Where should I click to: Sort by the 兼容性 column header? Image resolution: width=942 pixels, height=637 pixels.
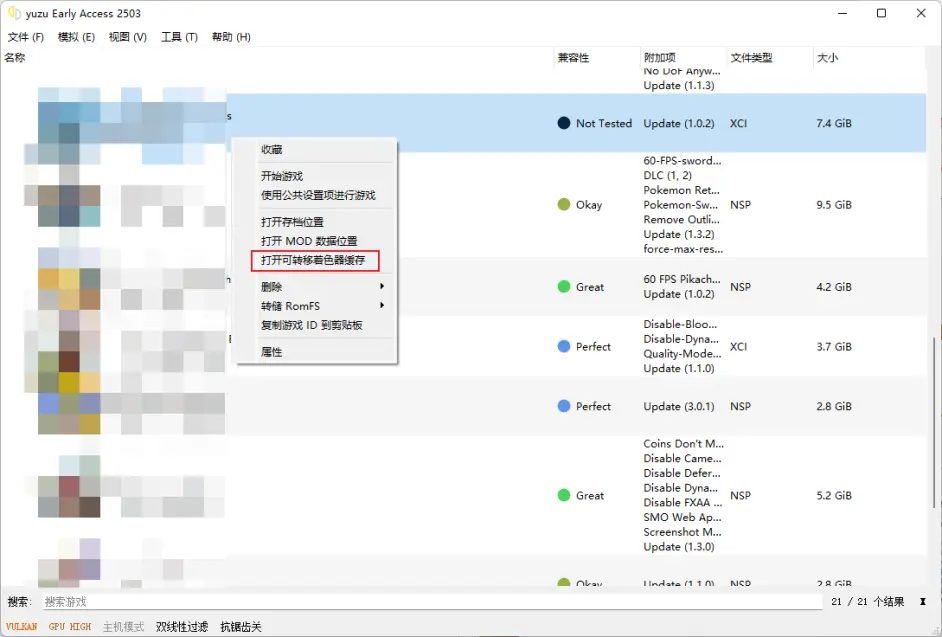pos(573,58)
